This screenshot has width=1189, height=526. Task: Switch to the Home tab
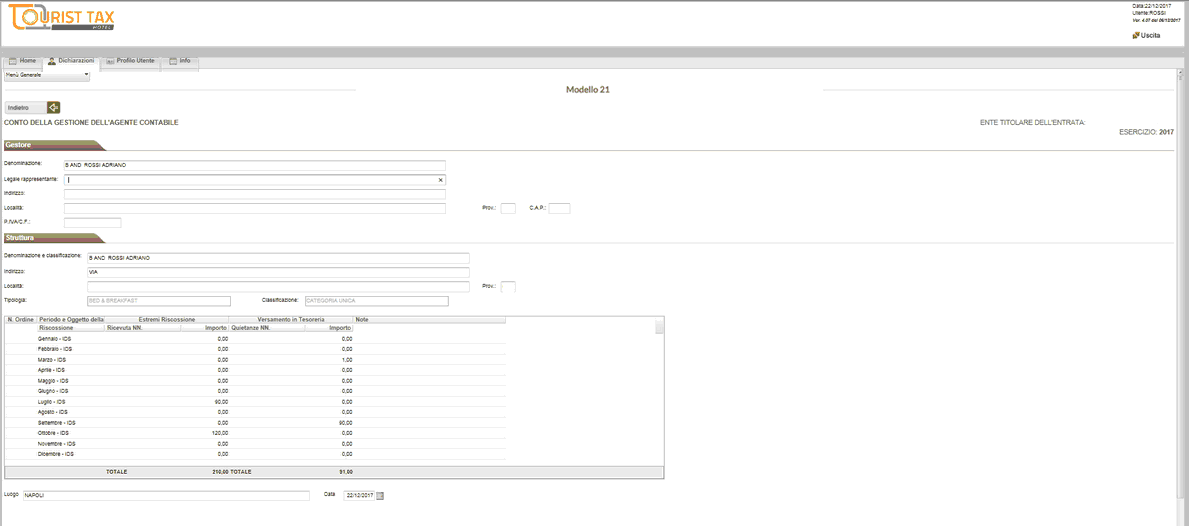[22, 61]
